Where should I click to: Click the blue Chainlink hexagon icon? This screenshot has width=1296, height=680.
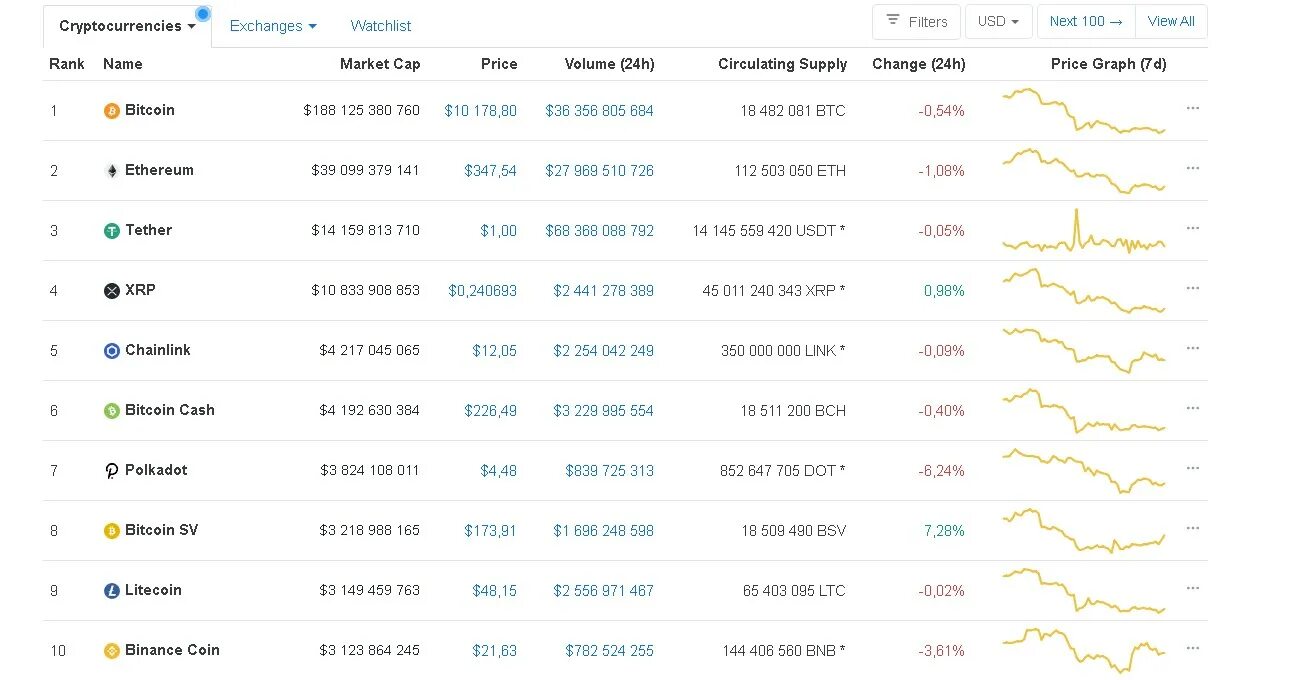point(112,351)
